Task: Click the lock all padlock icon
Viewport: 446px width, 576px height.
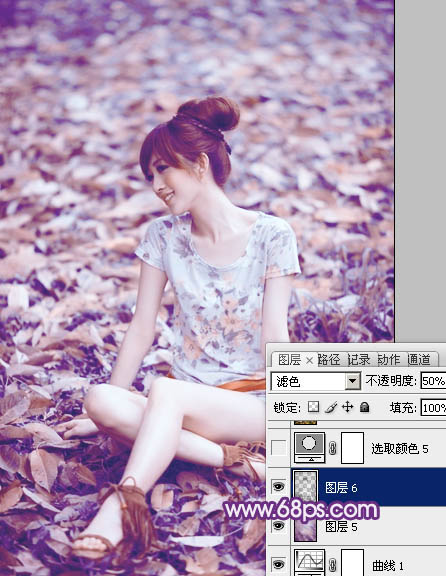Action: (x=364, y=407)
